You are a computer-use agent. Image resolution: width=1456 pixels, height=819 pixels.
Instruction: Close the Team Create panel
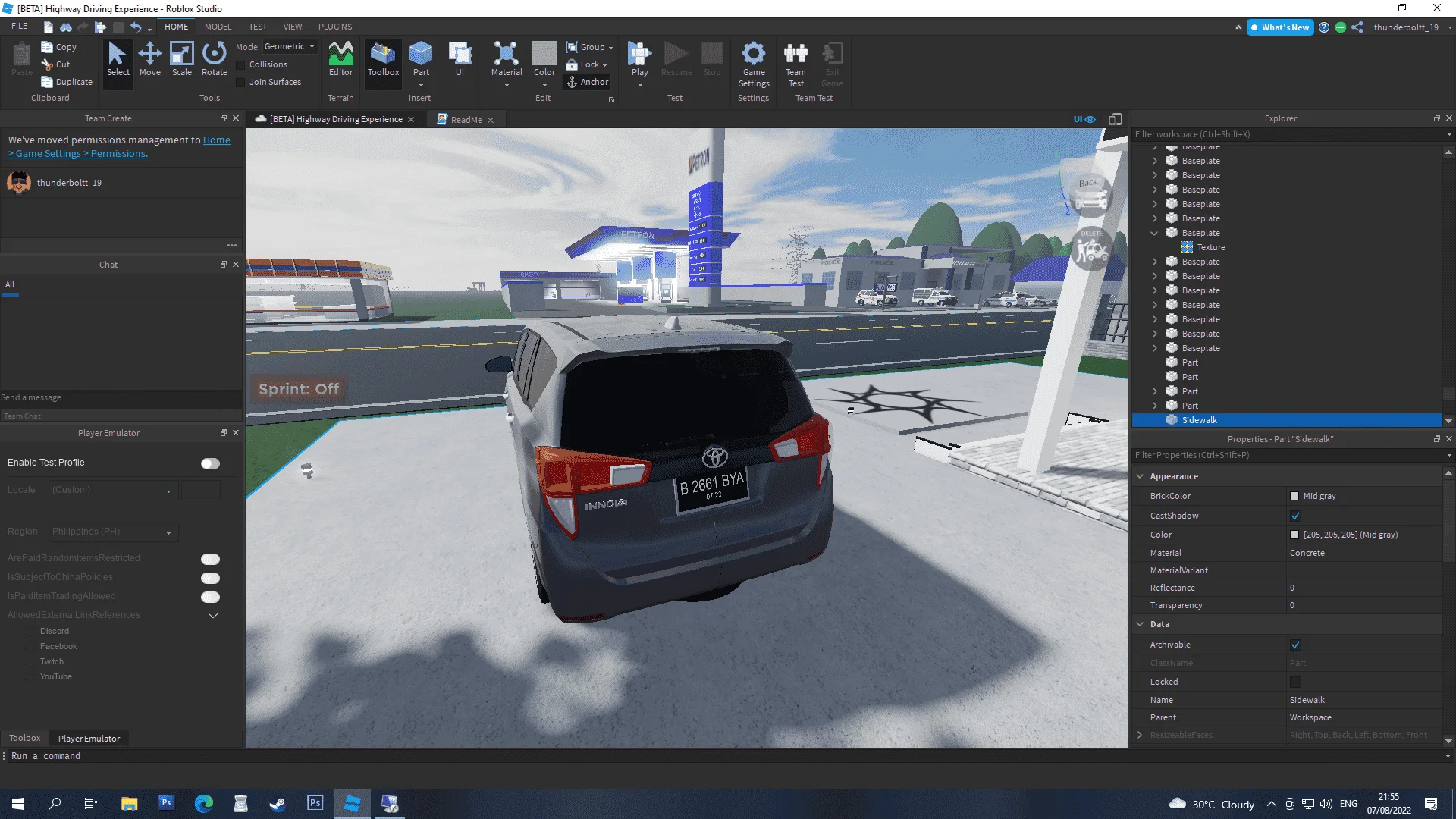point(235,118)
